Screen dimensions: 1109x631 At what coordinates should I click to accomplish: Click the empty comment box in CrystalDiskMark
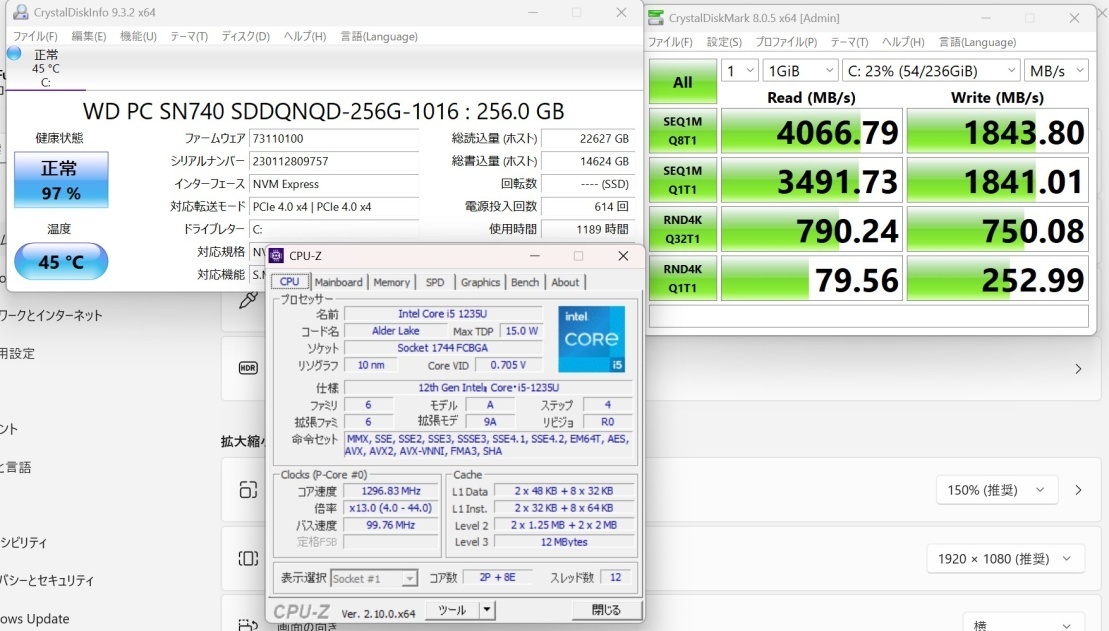pyautogui.click(x=869, y=316)
